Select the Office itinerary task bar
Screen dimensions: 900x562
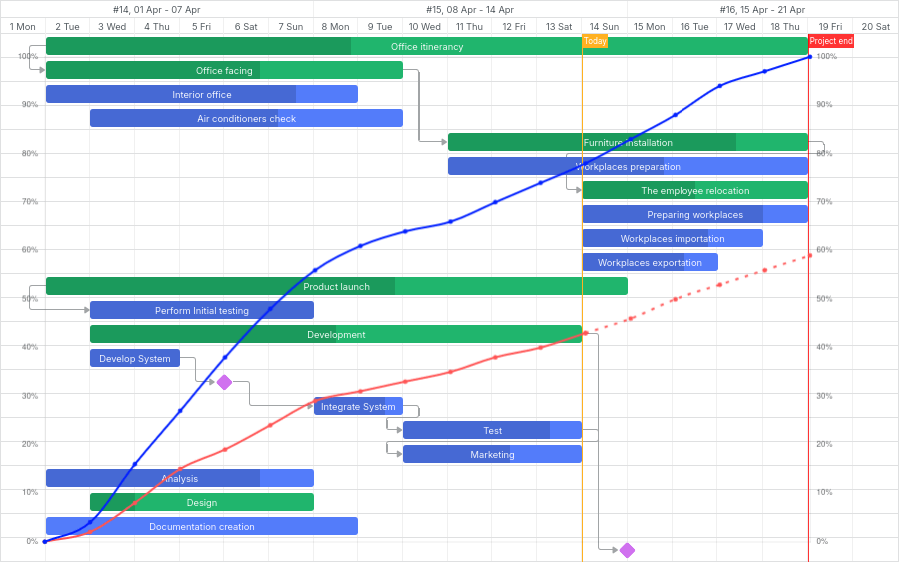(426, 46)
